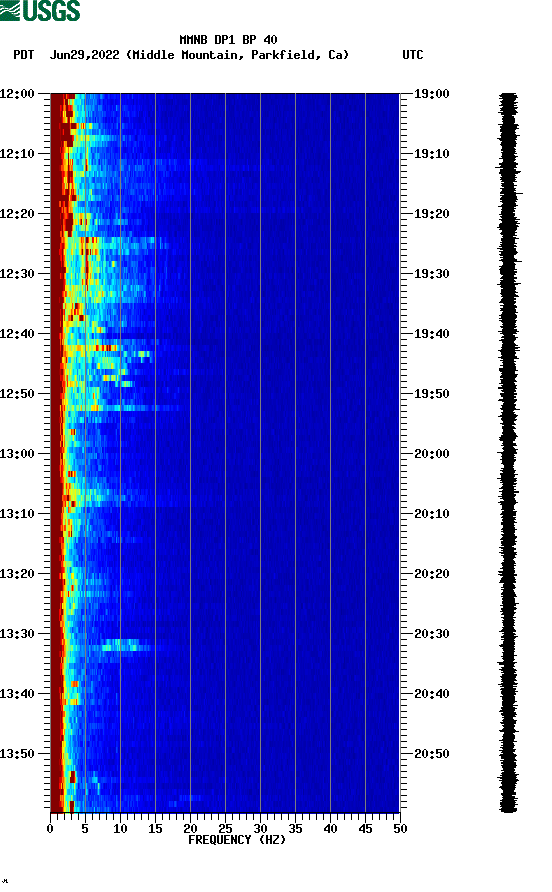Image resolution: width=552 pixels, height=892 pixels.
Task: Click the 20 Hz frequency tick label
Action: click(x=190, y=829)
